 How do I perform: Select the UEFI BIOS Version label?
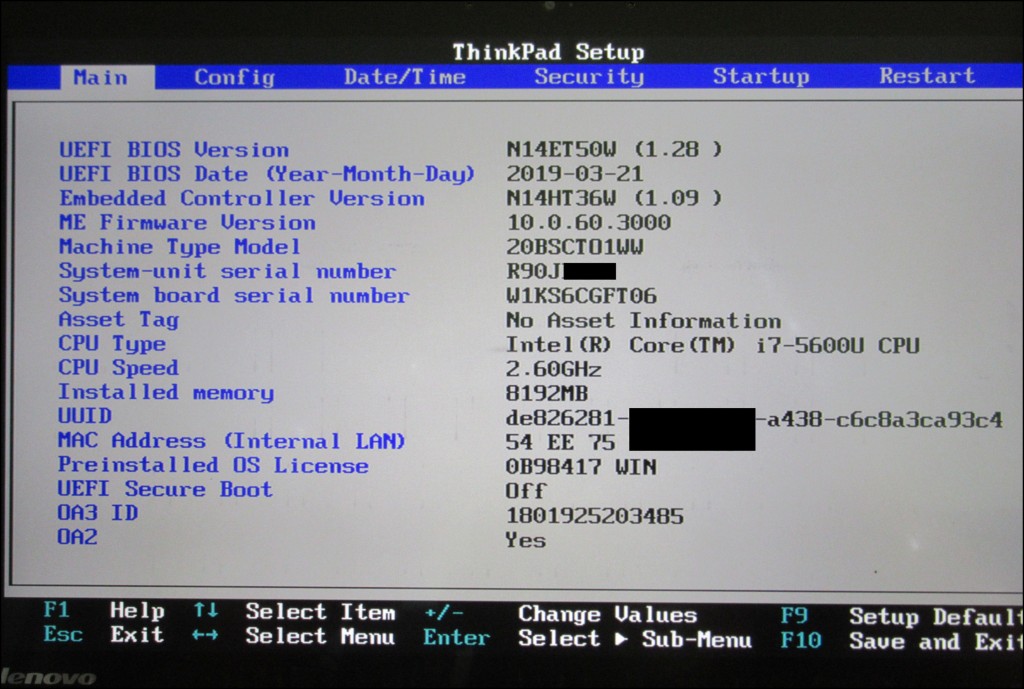coord(174,150)
